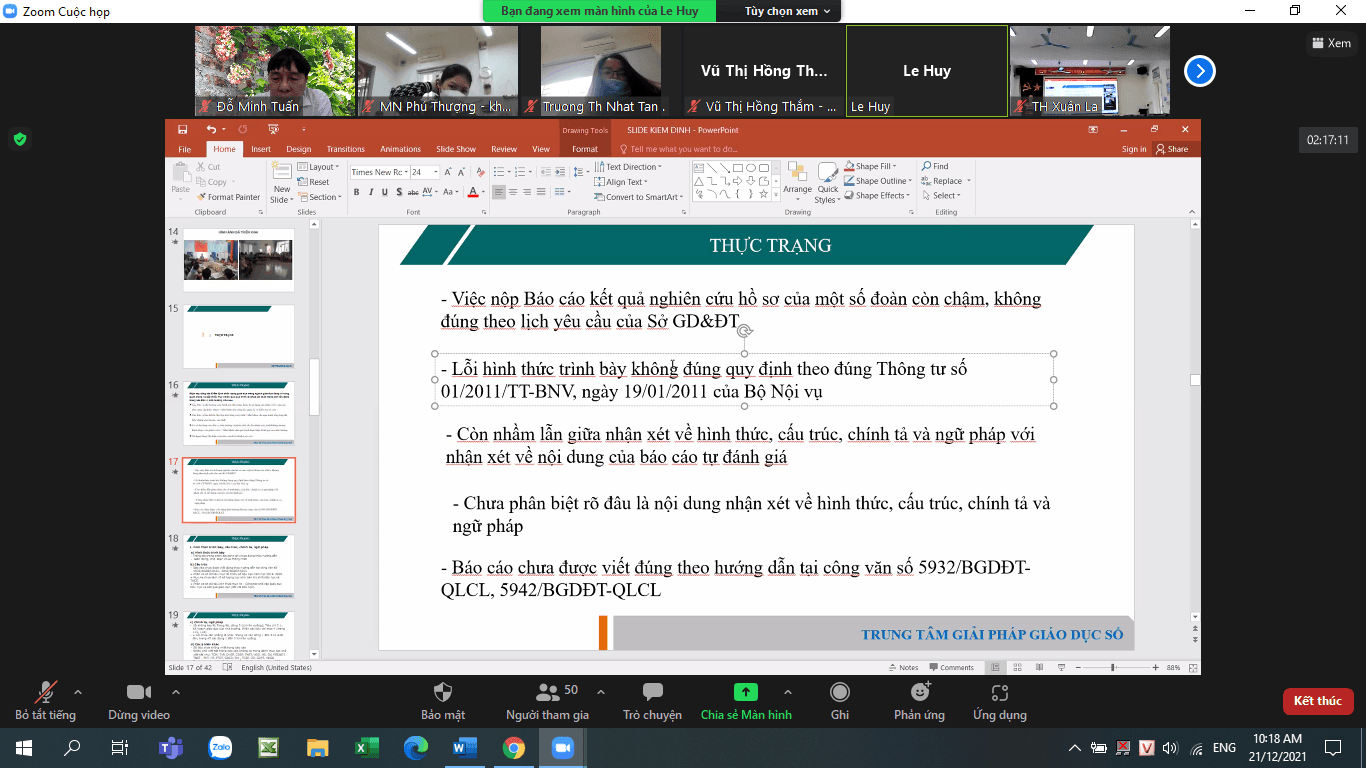This screenshot has height=768, width=1366.
Task: Open Notes from the status bar
Action: [x=902, y=666]
